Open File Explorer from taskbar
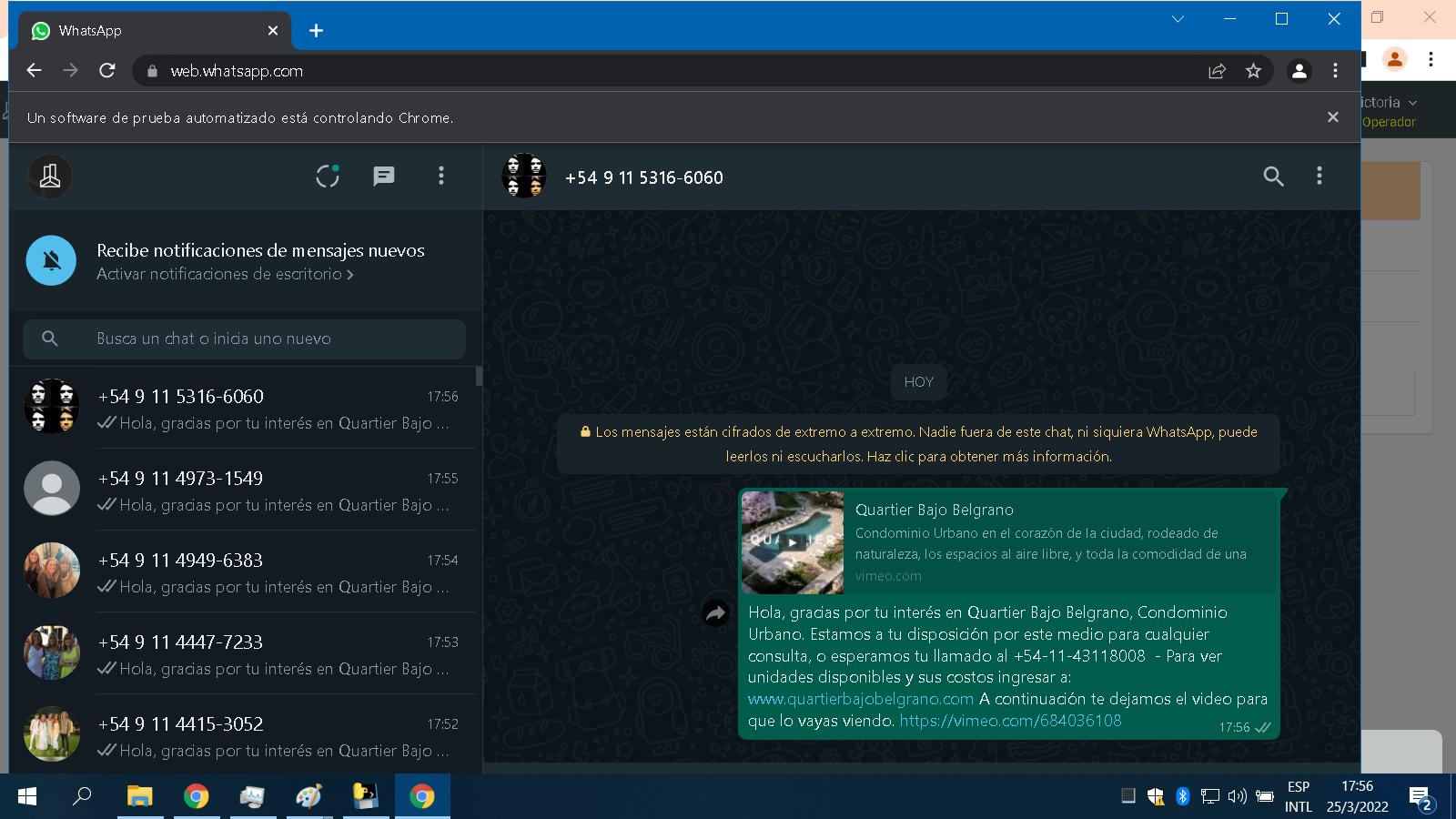The width and height of the screenshot is (1456, 819). click(139, 797)
